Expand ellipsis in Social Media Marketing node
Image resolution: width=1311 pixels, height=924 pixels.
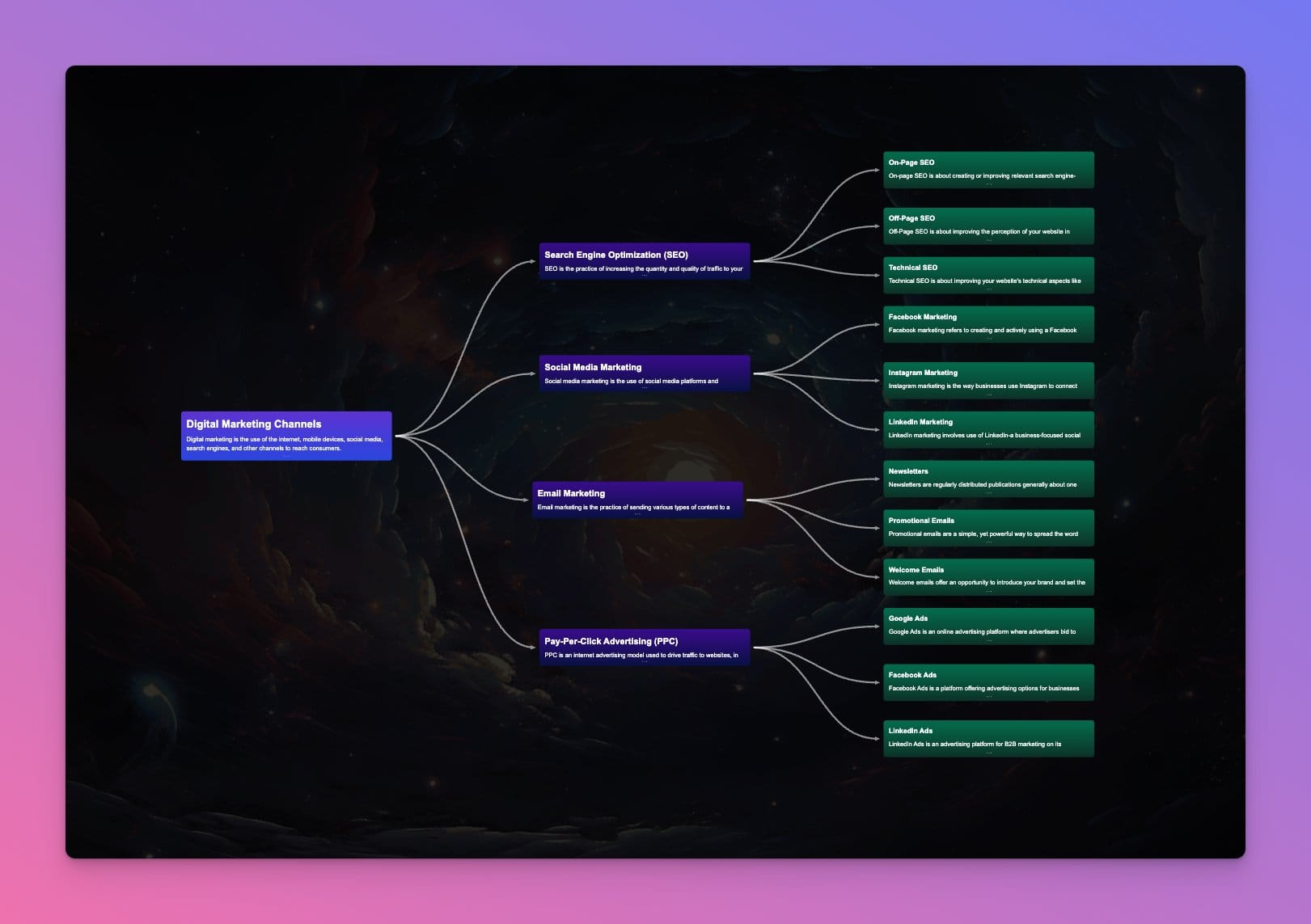click(645, 388)
